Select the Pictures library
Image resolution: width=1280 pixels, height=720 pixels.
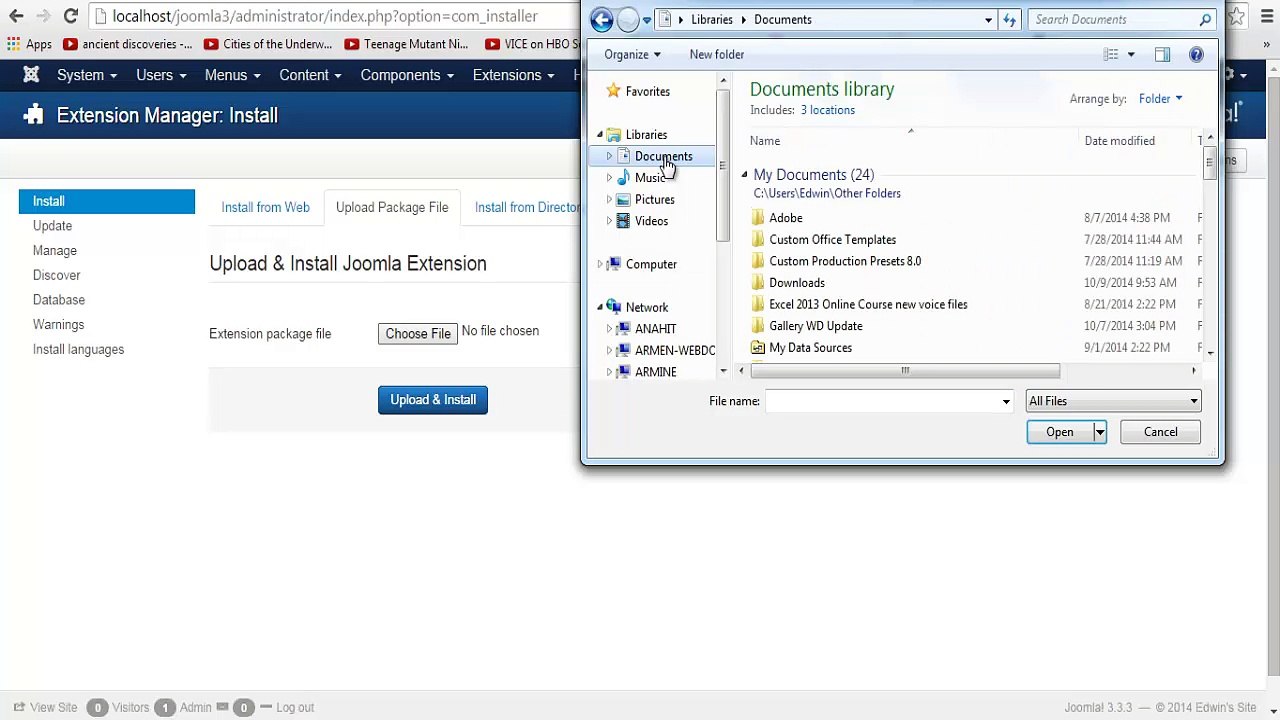pyautogui.click(x=645, y=199)
